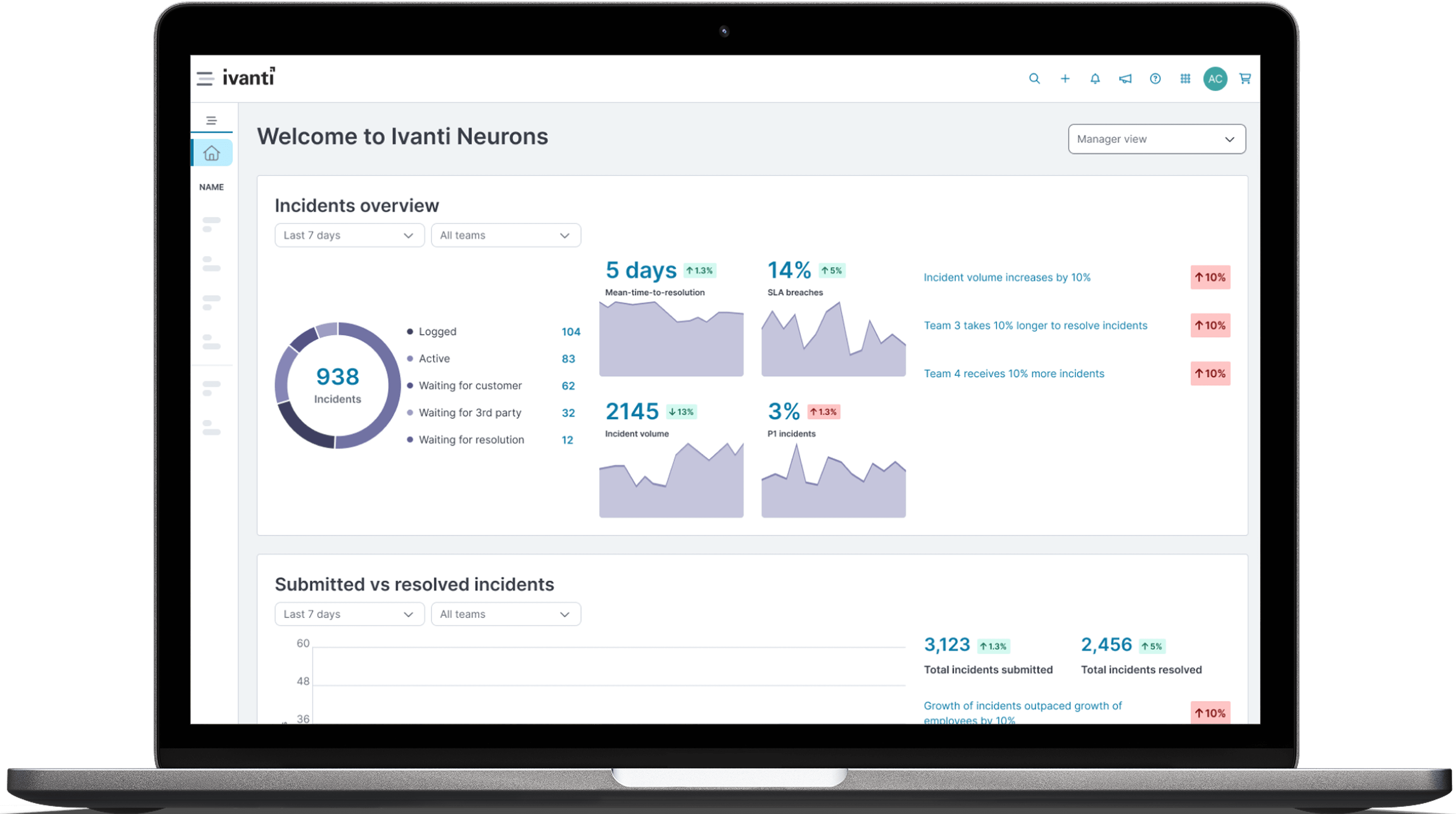The height and width of the screenshot is (814, 1456).
Task: Click the plus add icon
Action: click(x=1065, y=79)
